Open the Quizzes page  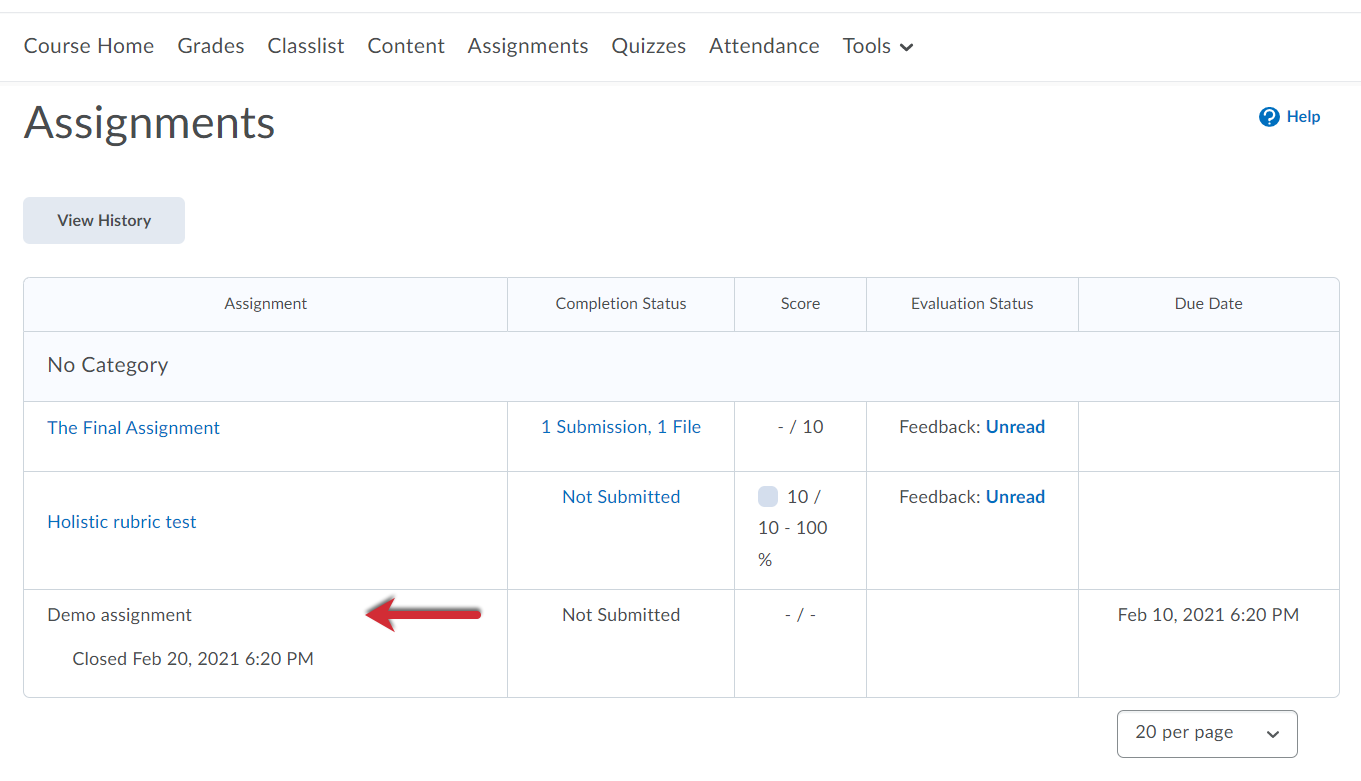coord(648,46)
